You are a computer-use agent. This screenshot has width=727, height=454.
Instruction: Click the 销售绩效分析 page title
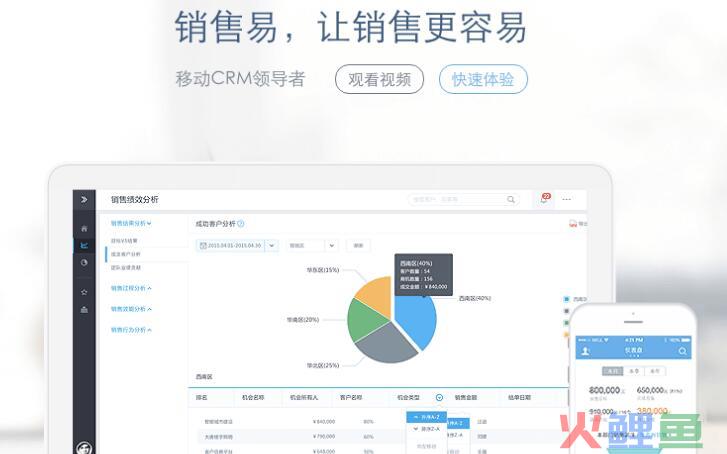(134, 199)
